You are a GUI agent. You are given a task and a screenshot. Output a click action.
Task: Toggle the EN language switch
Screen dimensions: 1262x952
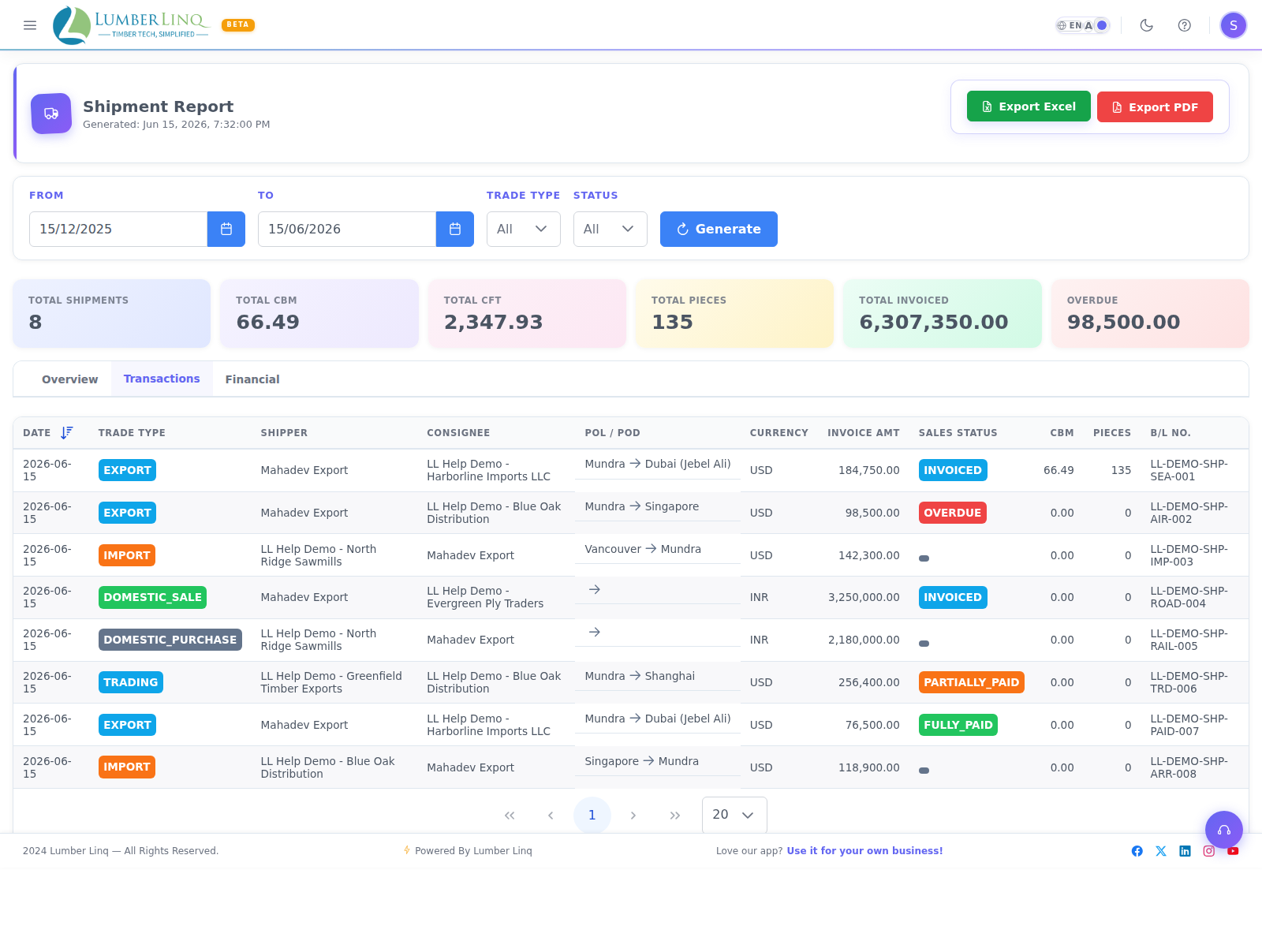[1083, 25]
